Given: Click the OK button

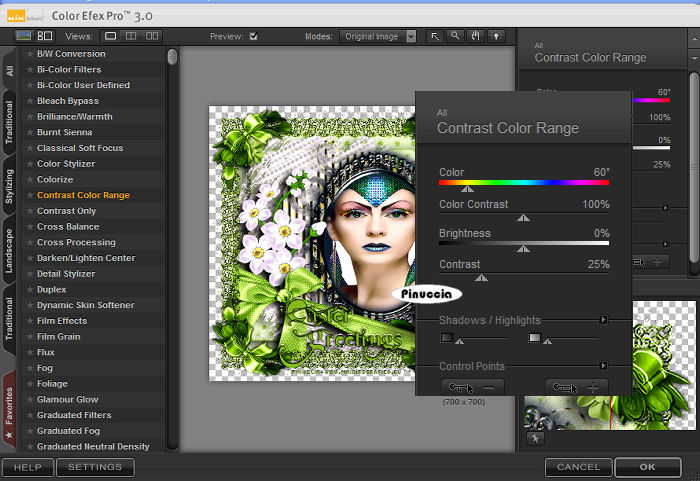Looking at the screenshot, I should point(647,467).
